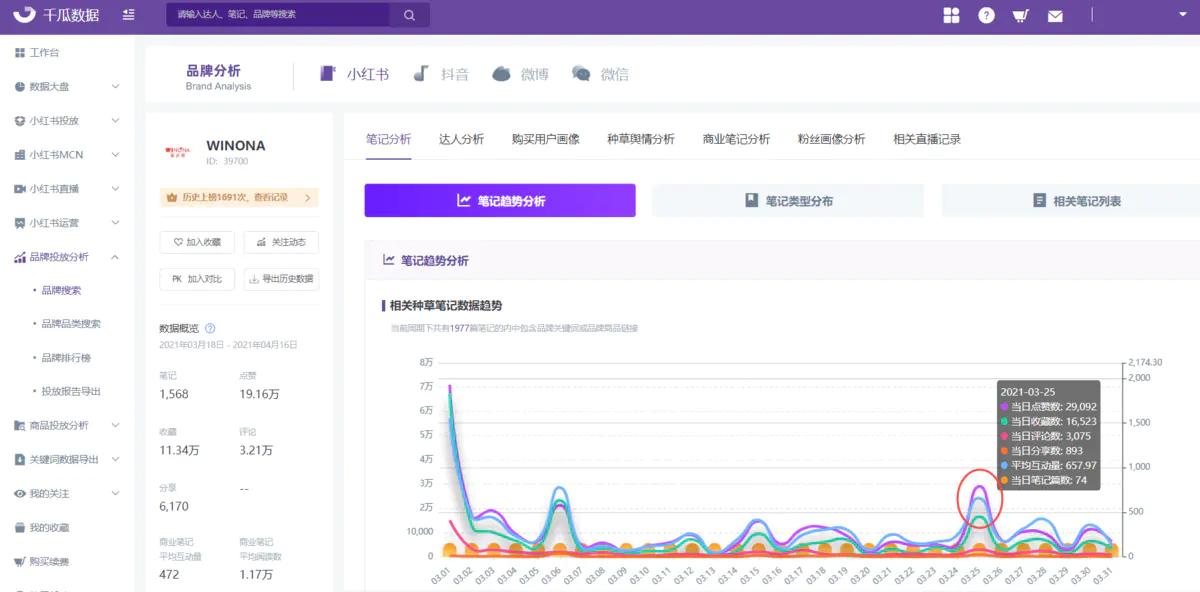Click the 品牌投放分析 chart icon
This screenshot has width=1200, height=592.
20,257
